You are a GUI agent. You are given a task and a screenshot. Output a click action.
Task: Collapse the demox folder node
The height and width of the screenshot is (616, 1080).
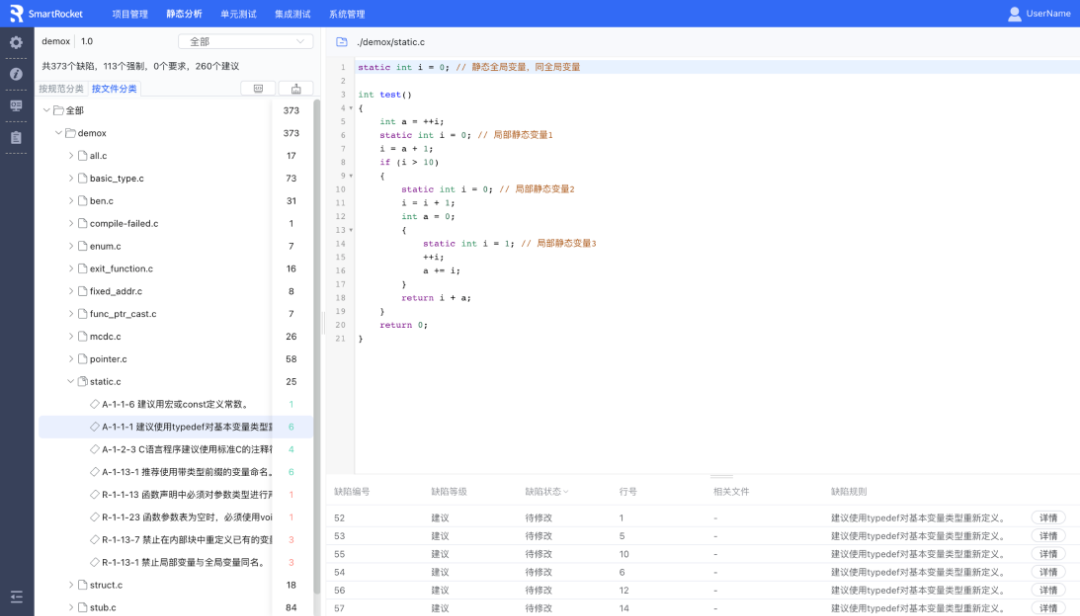coord(59,133)
